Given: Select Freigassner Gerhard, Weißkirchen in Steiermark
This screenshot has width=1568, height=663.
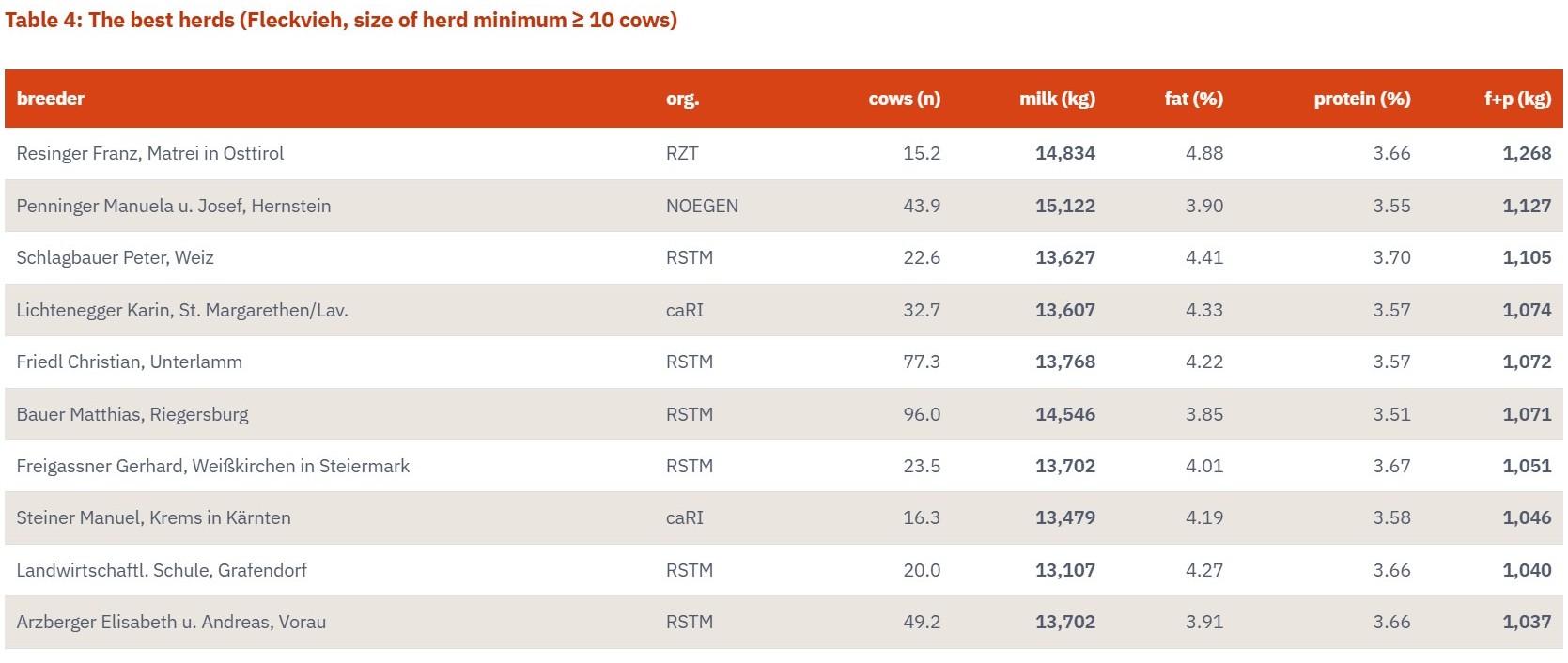Looking at the screenshot, I should 213,466.
